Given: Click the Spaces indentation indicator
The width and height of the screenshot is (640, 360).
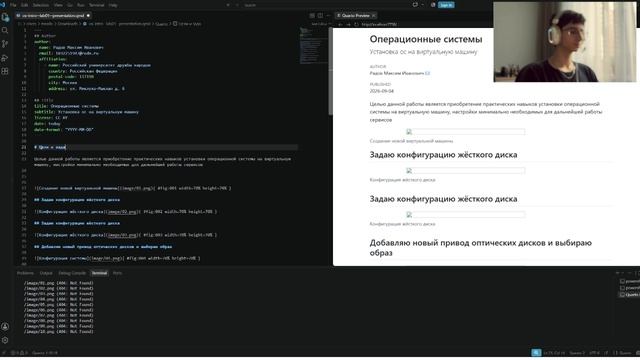Looking at the screenshot, I should tap(577, 353).
